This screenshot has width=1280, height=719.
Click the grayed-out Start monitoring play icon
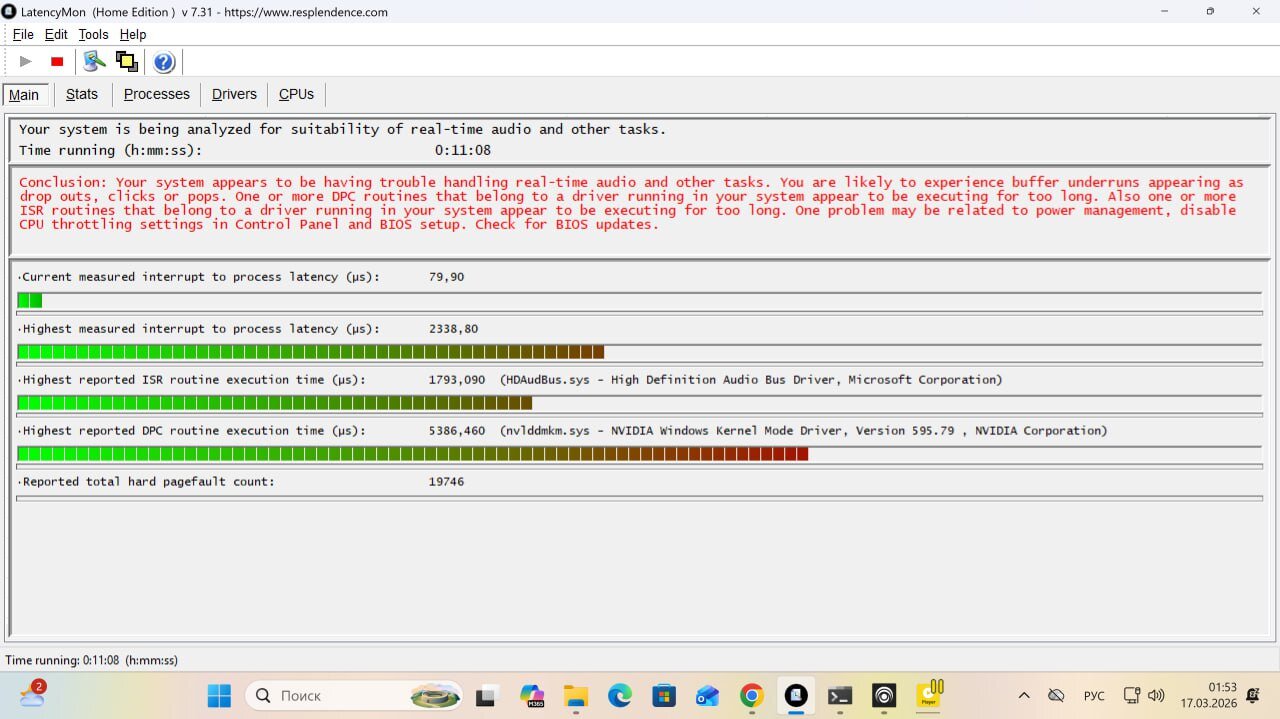point(25,62)
